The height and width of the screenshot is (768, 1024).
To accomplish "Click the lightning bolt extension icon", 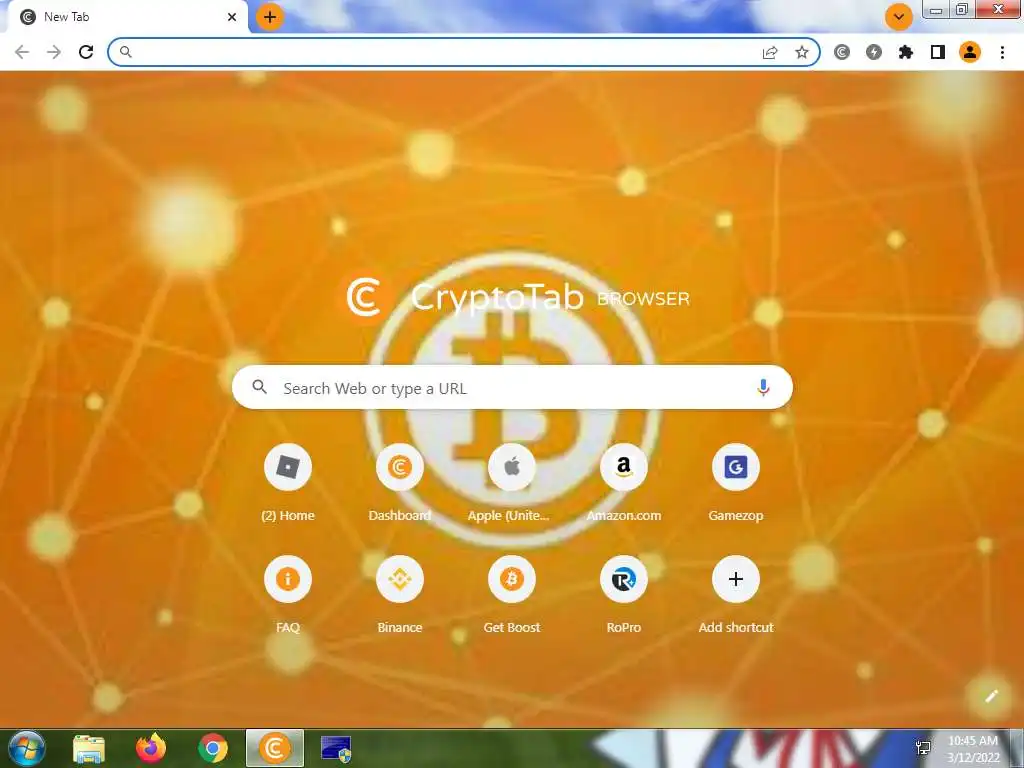I will click(x=874, y=52).
